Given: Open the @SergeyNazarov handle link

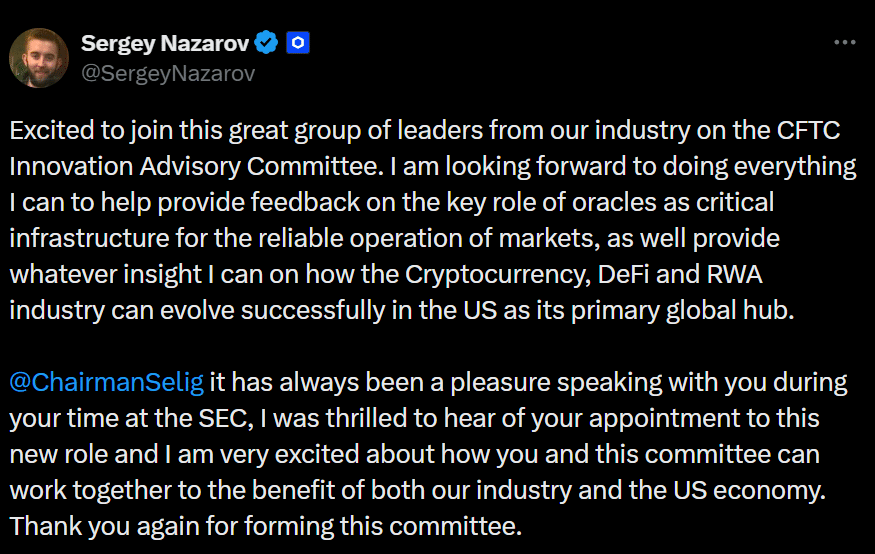Looking at the screenshot, I should point(168,73).
